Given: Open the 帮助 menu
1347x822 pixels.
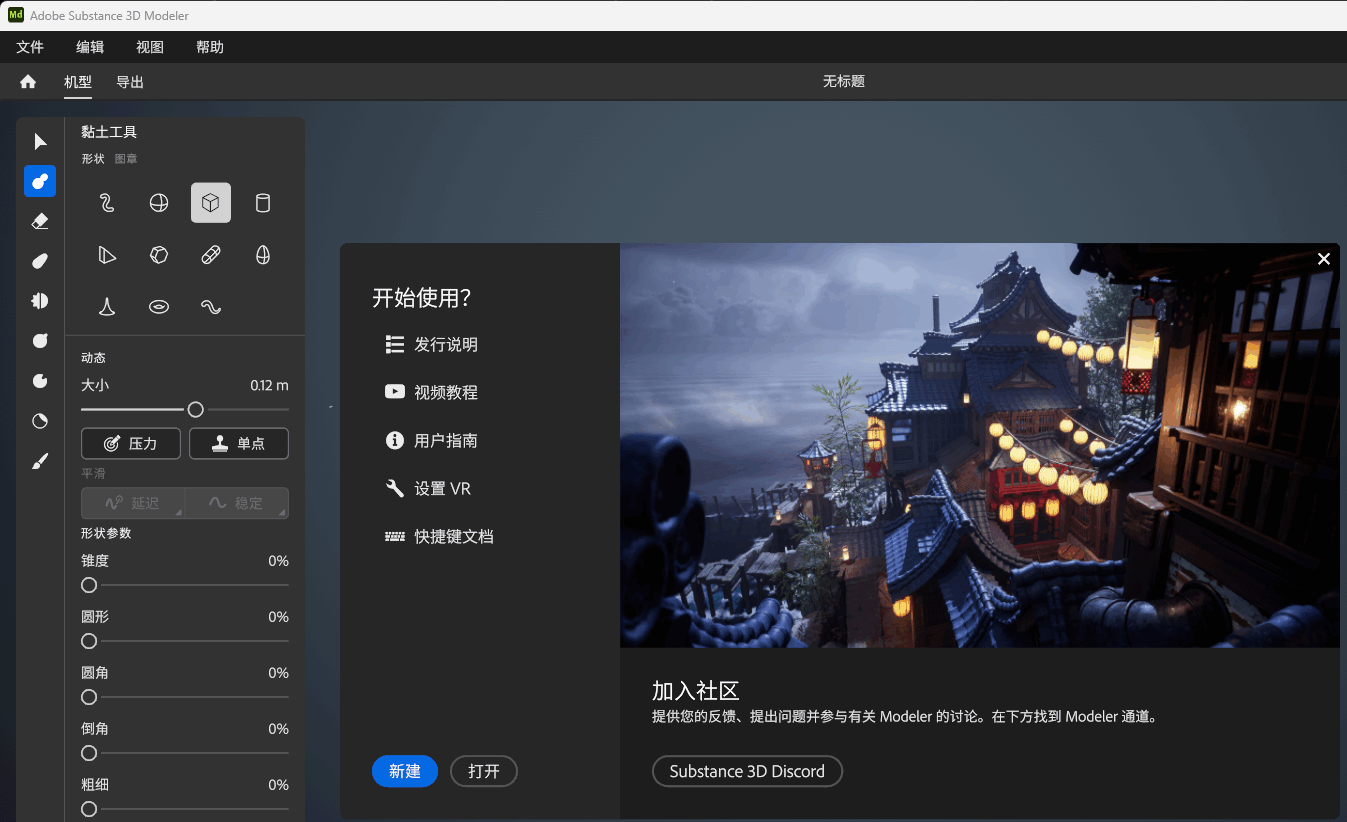Looking at the screenshot, I should [210, 47].
